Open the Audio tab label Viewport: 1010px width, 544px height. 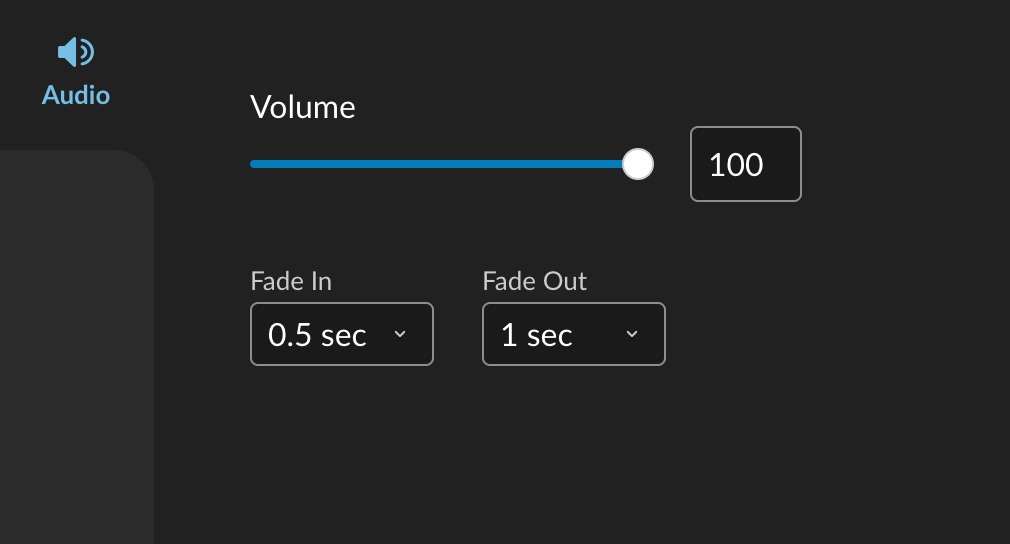coord(76,95)
